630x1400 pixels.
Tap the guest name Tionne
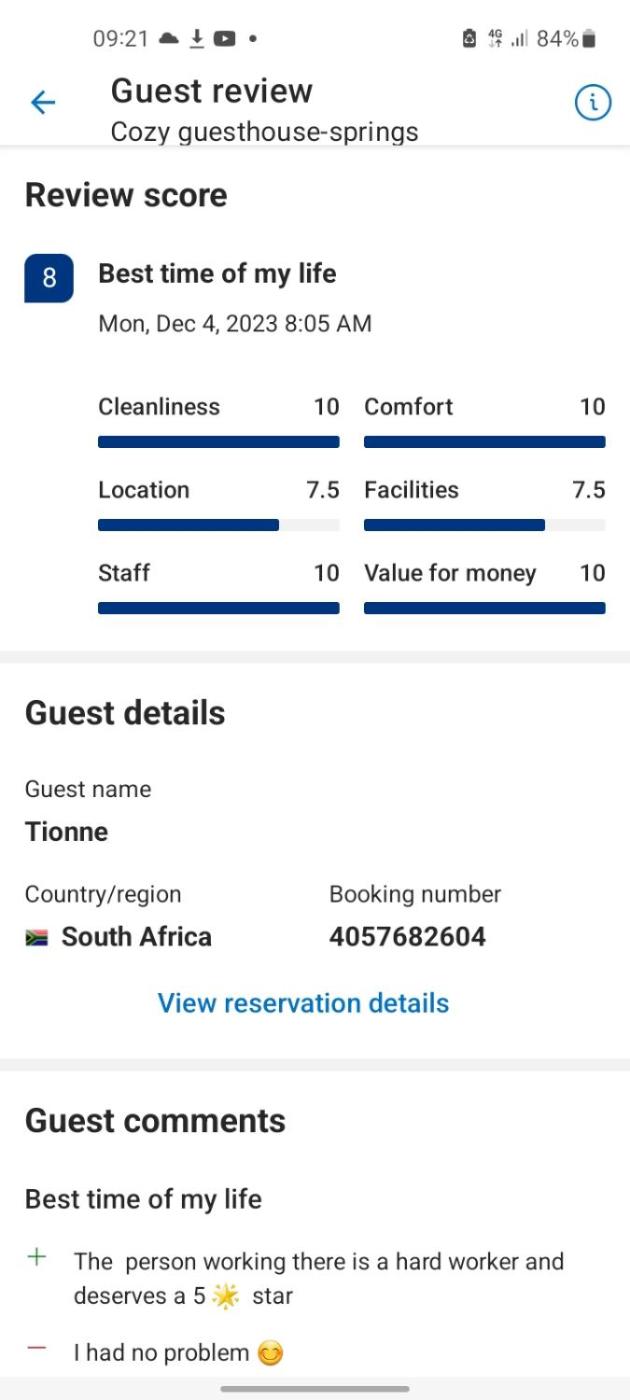66,832
